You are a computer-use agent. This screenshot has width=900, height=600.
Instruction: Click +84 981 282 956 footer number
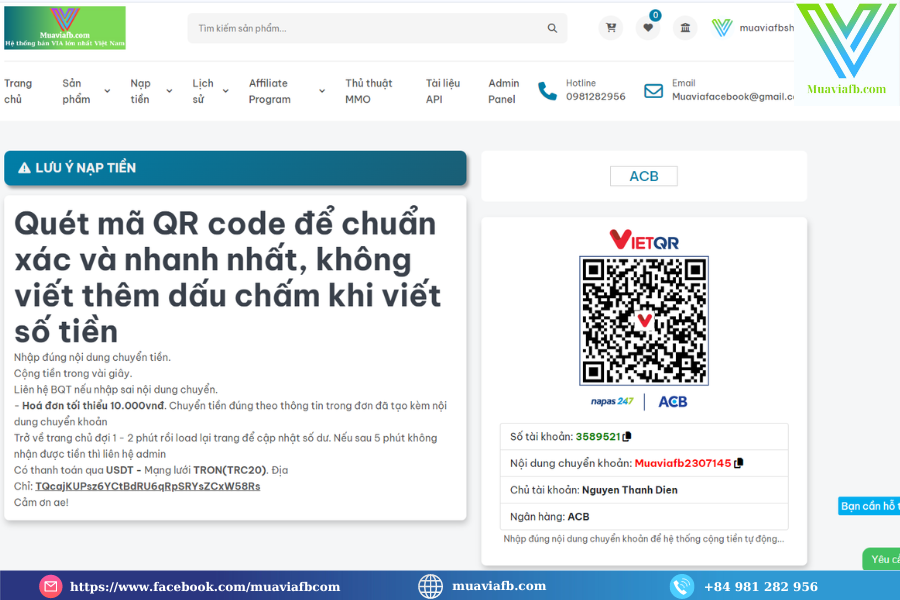[761, 587]
